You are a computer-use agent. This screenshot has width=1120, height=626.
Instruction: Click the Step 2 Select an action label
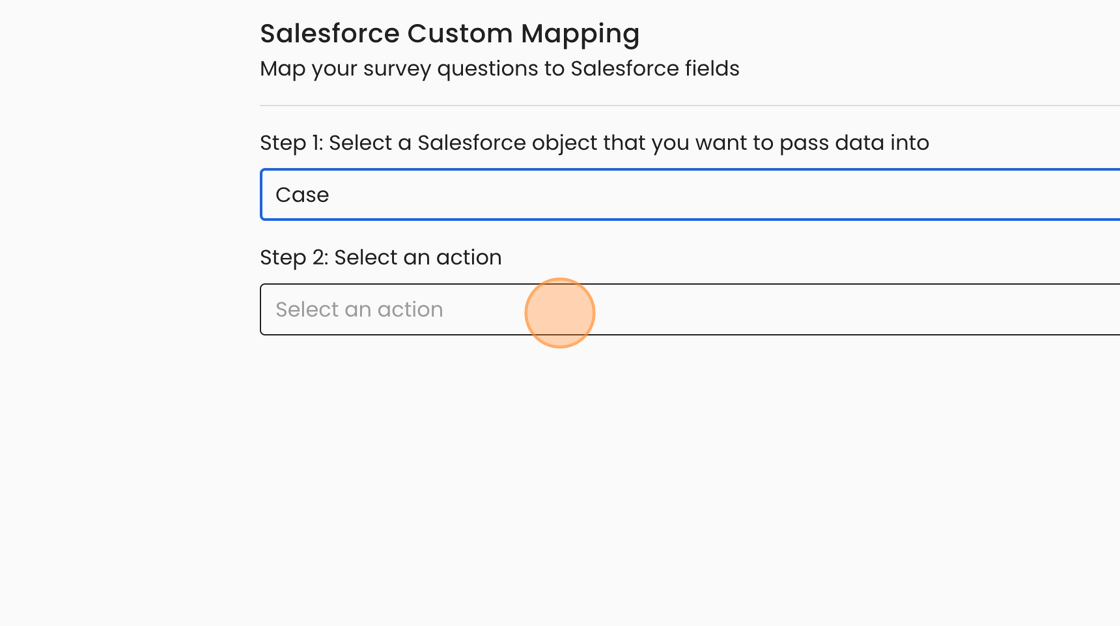(380, 257)
